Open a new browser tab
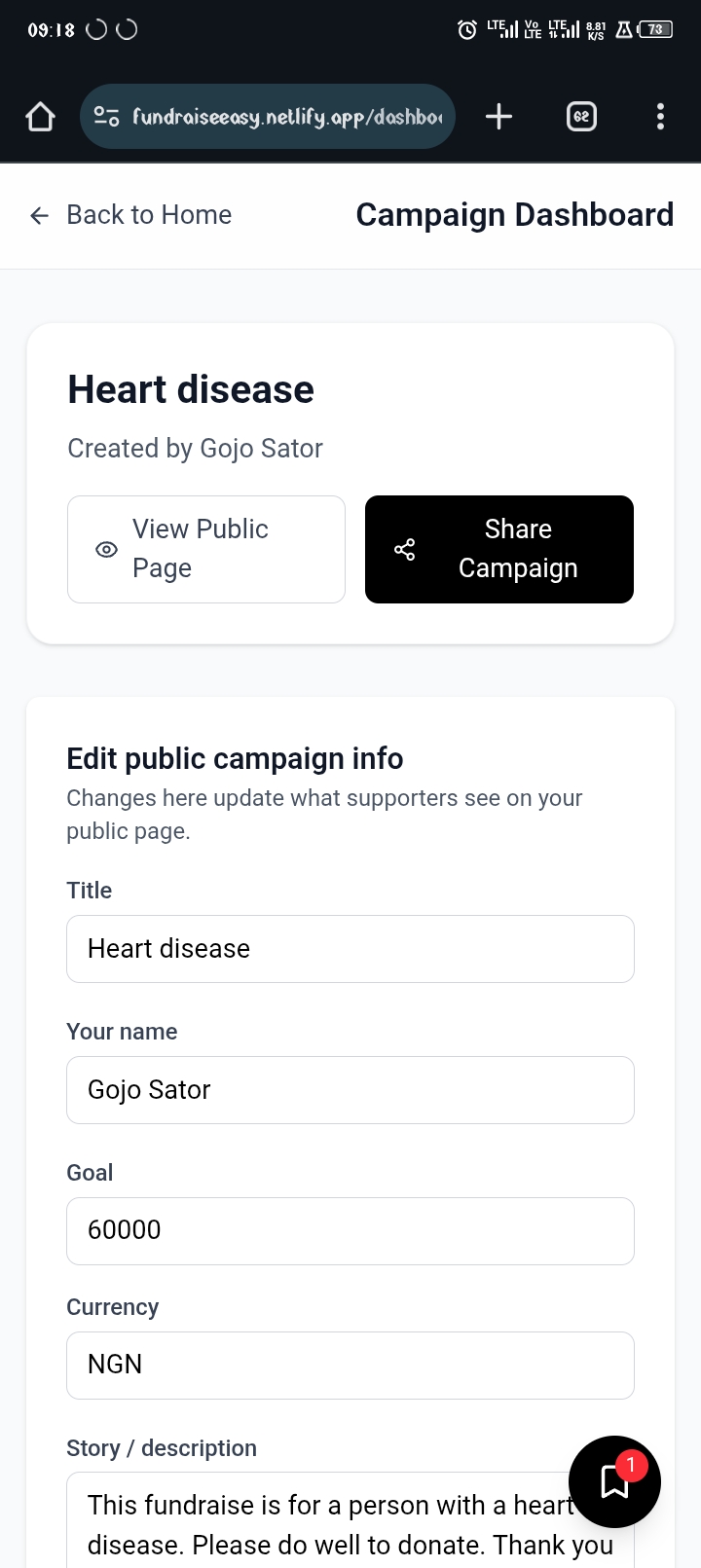 click(x=498, y=117)
